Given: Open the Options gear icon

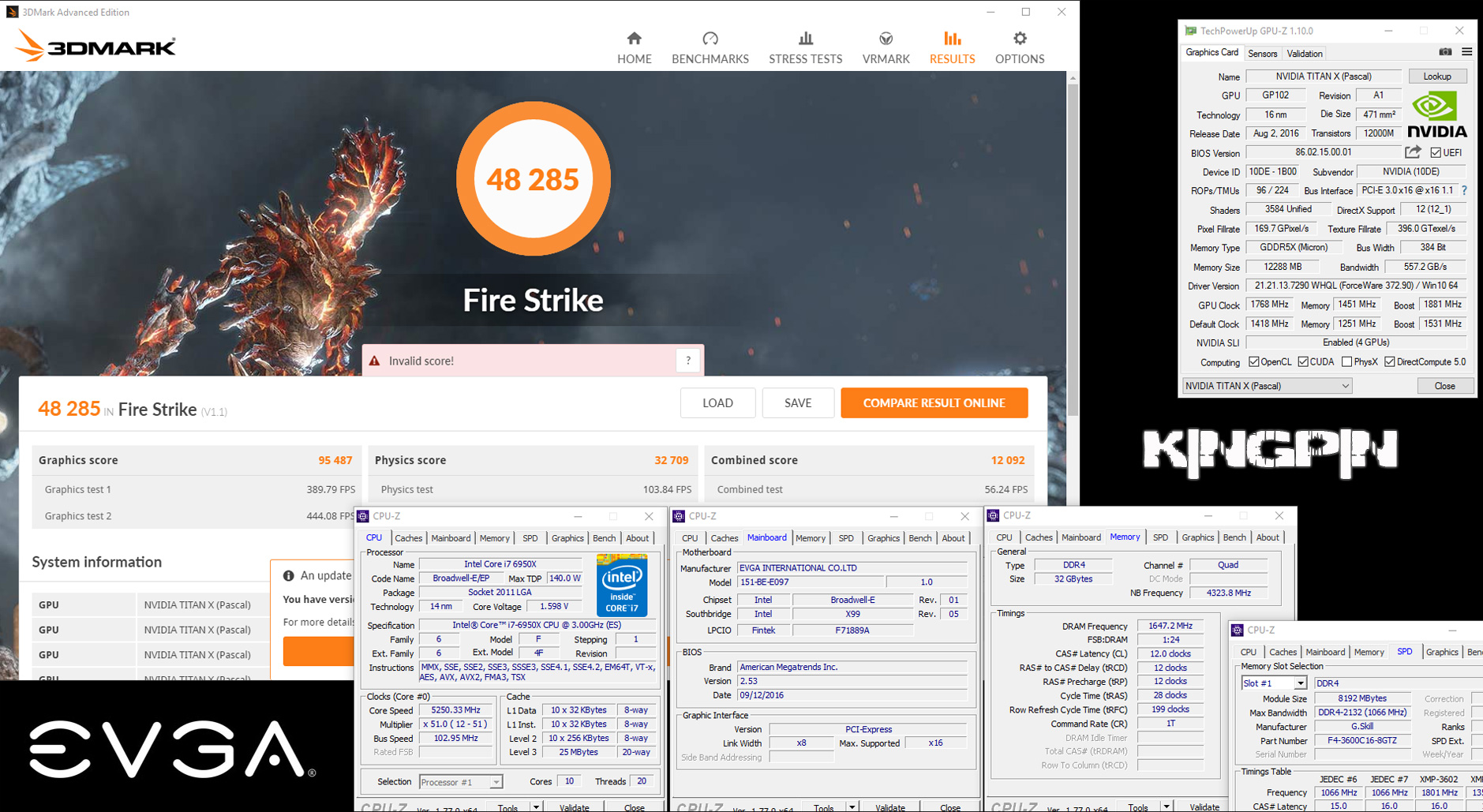Looking at the screenshot, I should (1020, 39).
